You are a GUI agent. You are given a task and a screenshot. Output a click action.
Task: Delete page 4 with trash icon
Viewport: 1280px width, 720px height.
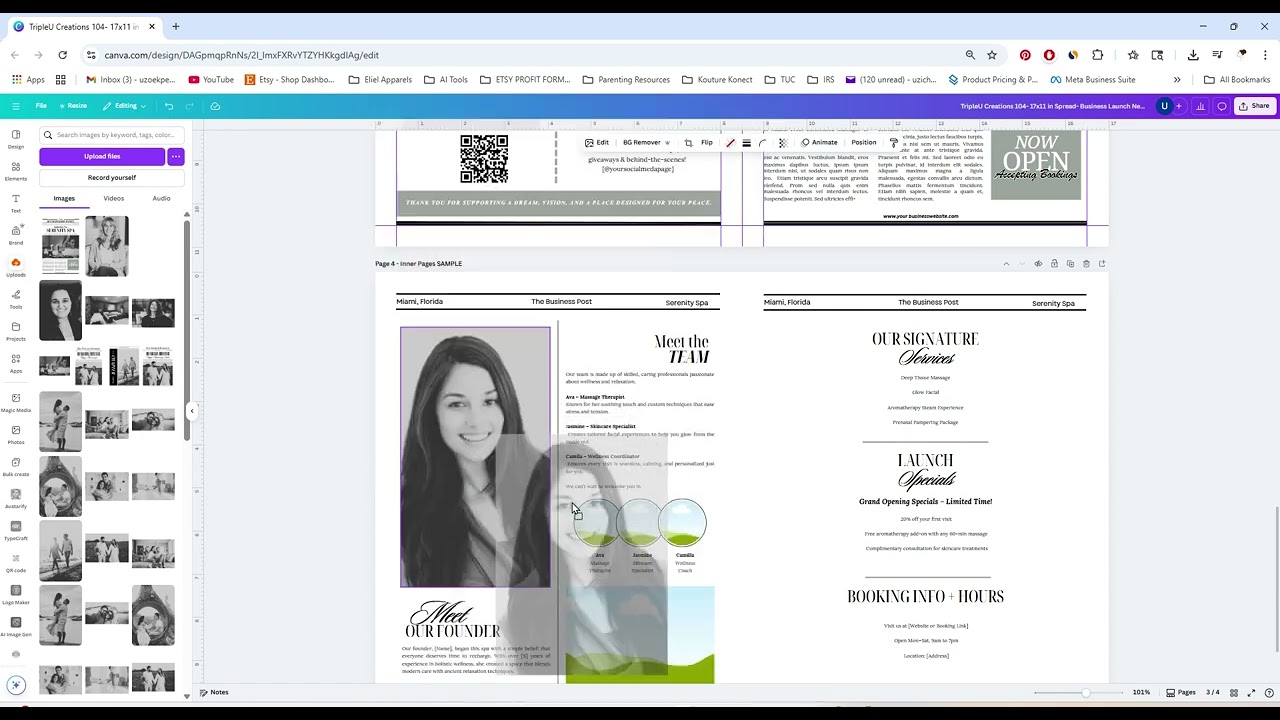(1086, 264)
